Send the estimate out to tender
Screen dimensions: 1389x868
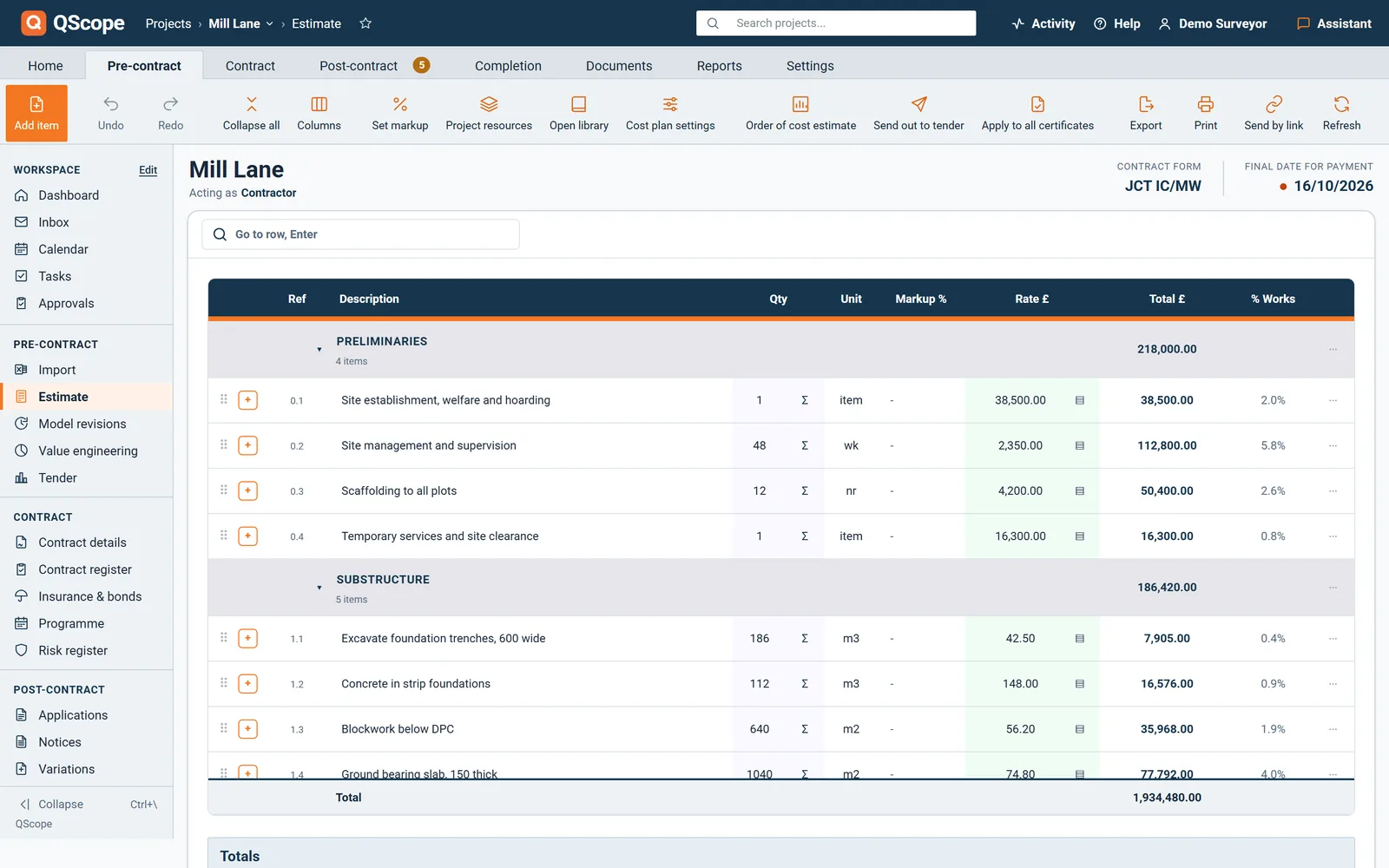tap(918, 113)
